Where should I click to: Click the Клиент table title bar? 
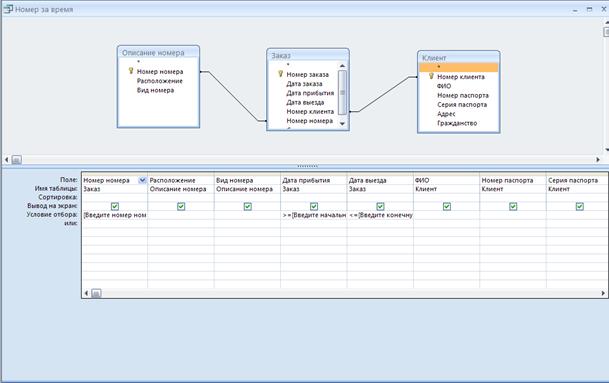[459, 57]
